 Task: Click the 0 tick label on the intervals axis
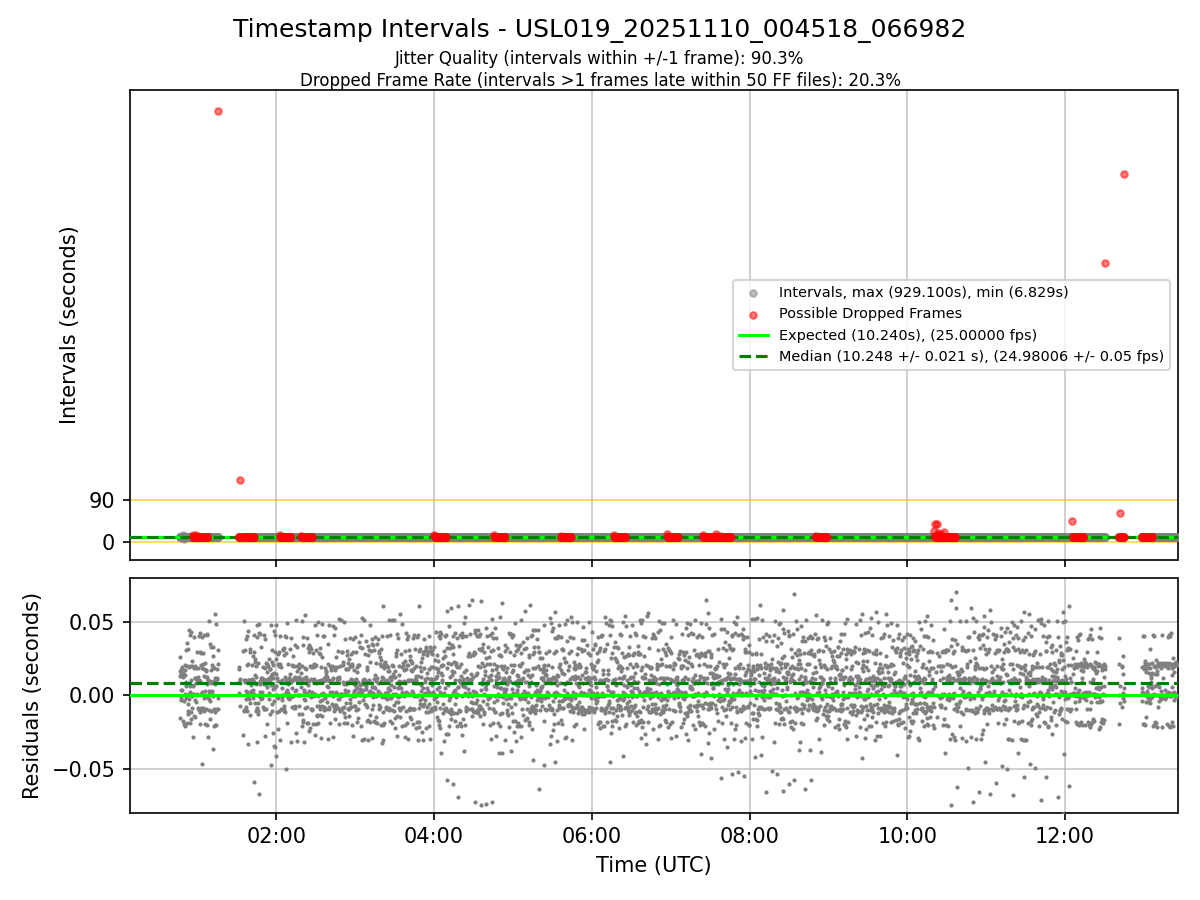109,542
